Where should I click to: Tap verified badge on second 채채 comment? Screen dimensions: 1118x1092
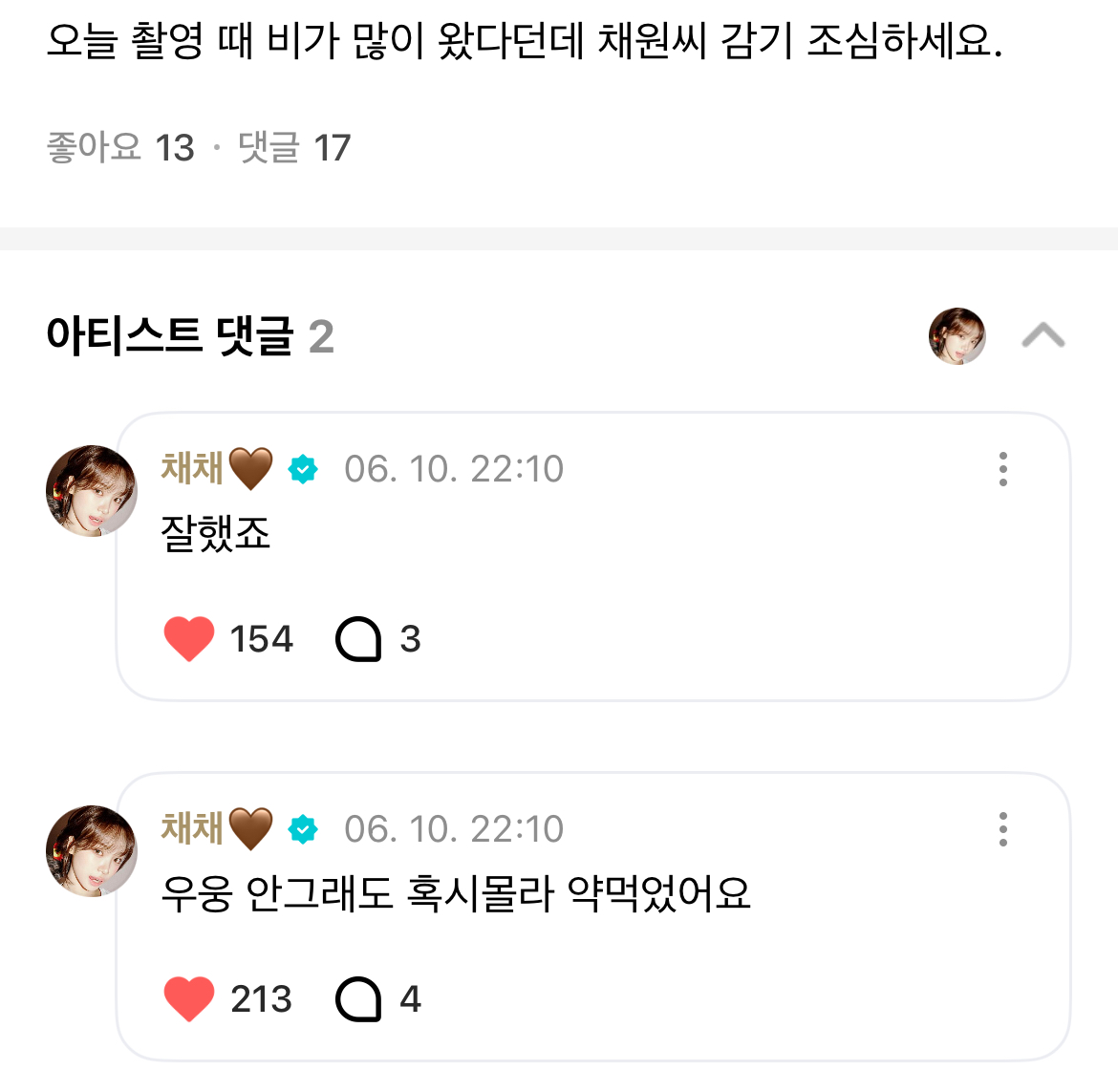[303, 829]
